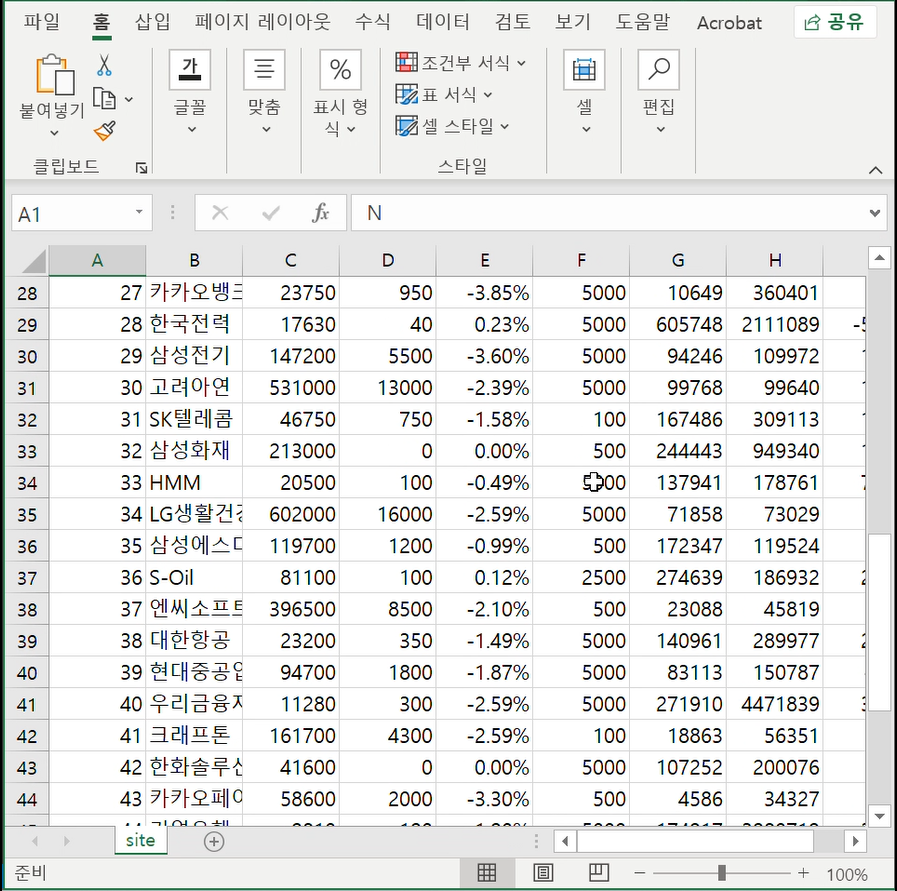Click the Share (공유) button

[x=835, y=22]
